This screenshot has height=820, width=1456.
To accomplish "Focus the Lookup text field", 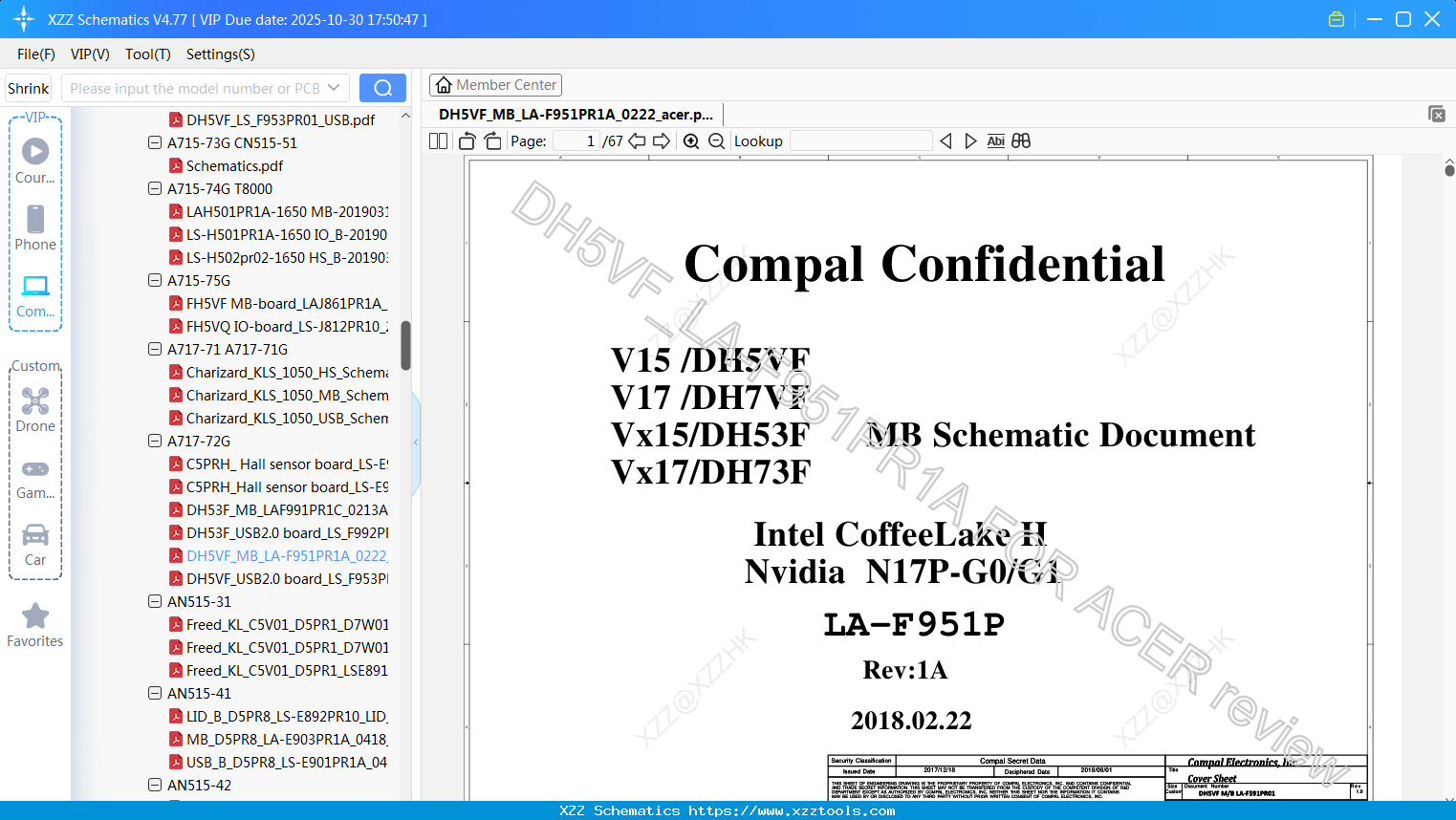I will point(860,140).
